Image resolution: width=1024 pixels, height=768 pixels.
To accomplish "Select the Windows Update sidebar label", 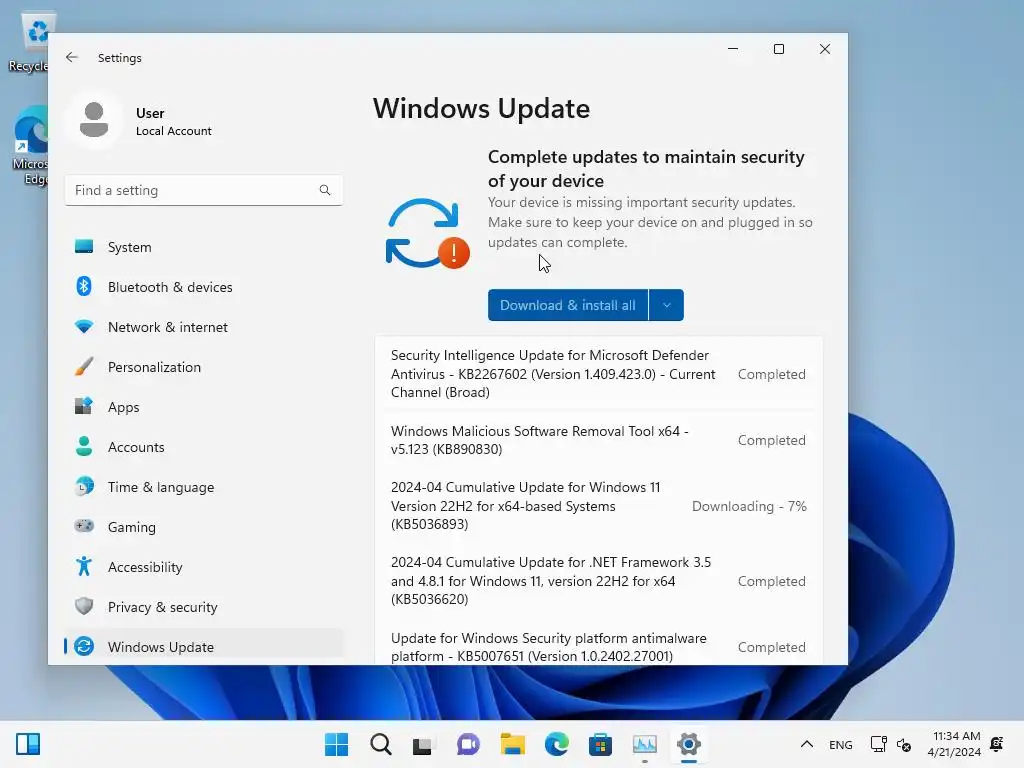I will point(161,647).
